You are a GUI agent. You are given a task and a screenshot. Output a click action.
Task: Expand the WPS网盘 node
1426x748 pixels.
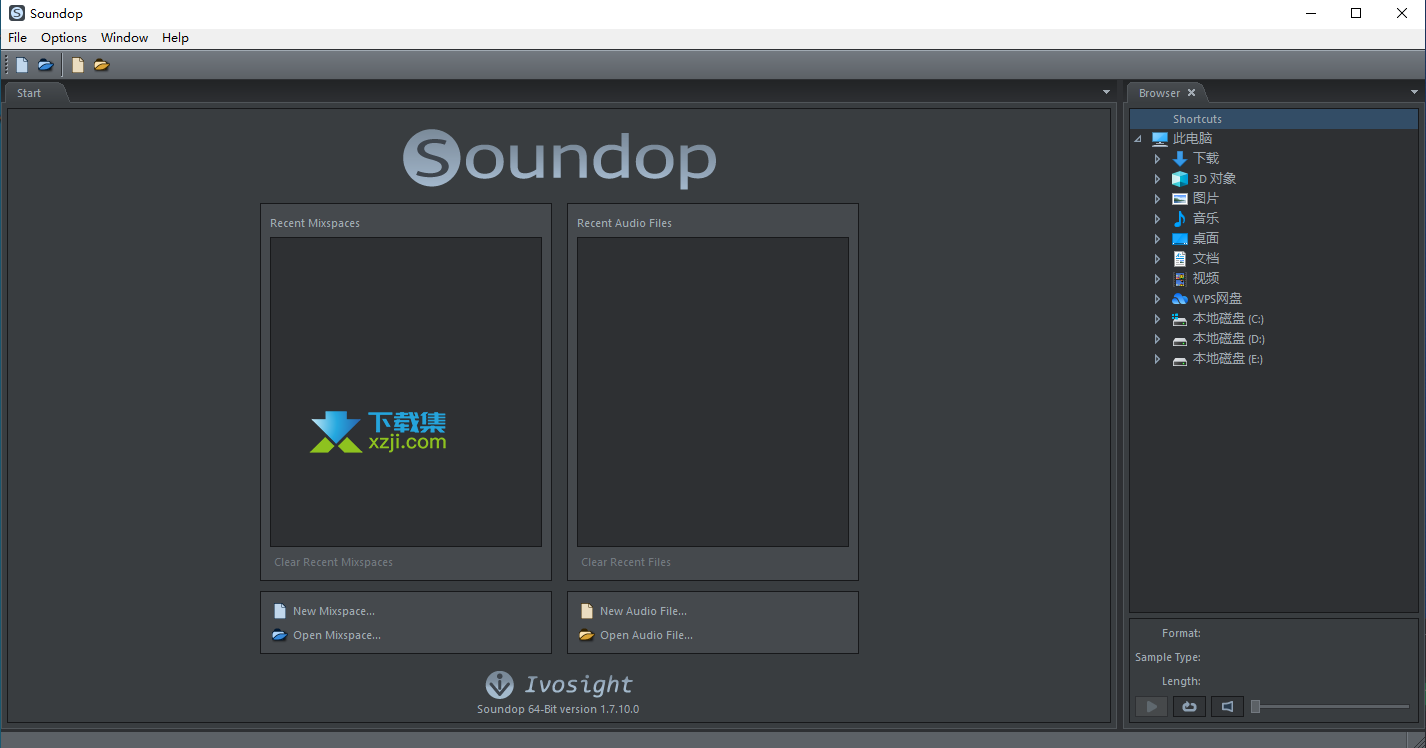1158,299
